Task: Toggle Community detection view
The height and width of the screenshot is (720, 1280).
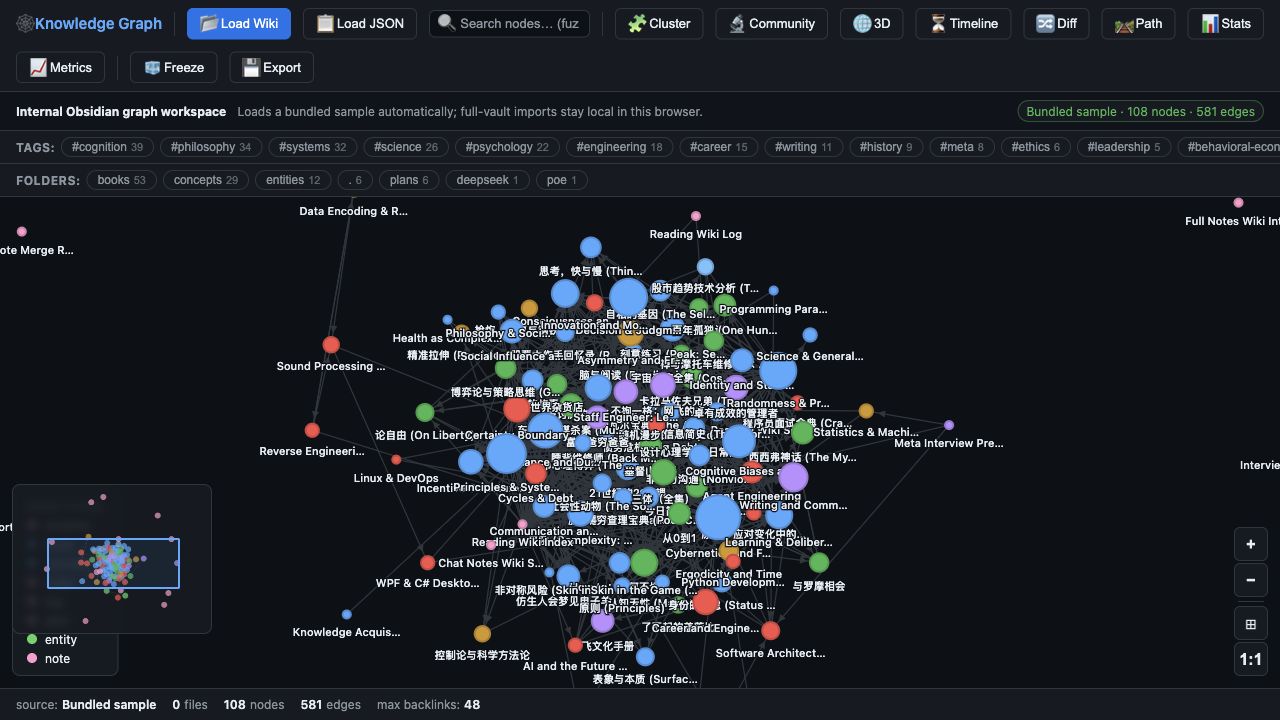Action: coord(771,23)
